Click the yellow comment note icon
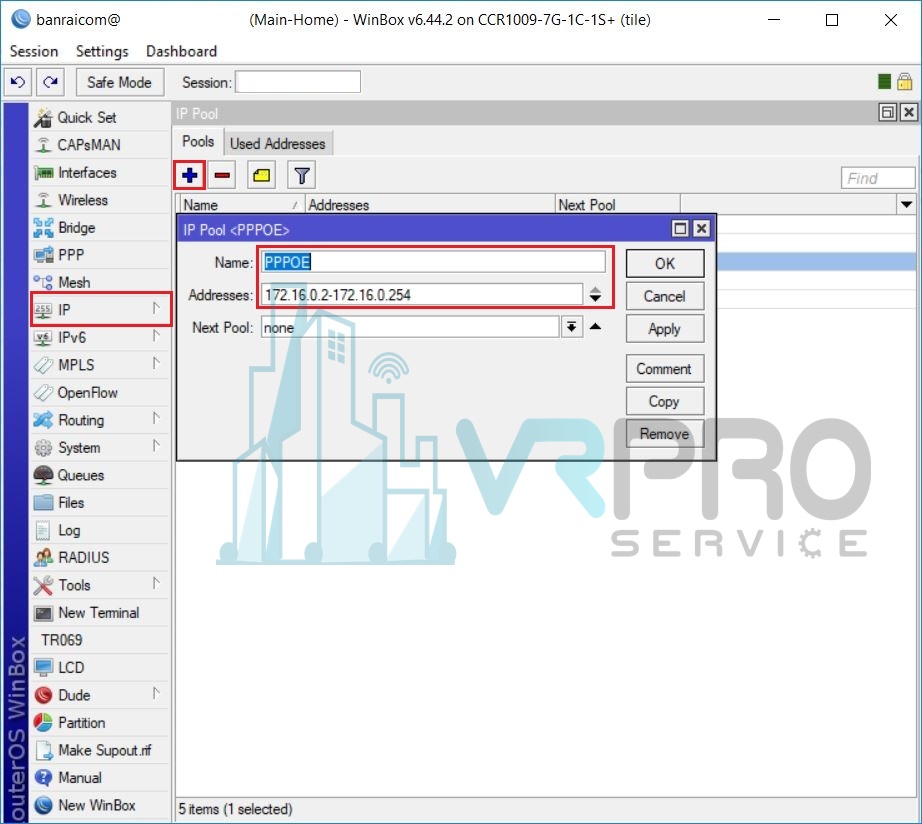Viewport: 922px width, 824px height. [262, 175]
